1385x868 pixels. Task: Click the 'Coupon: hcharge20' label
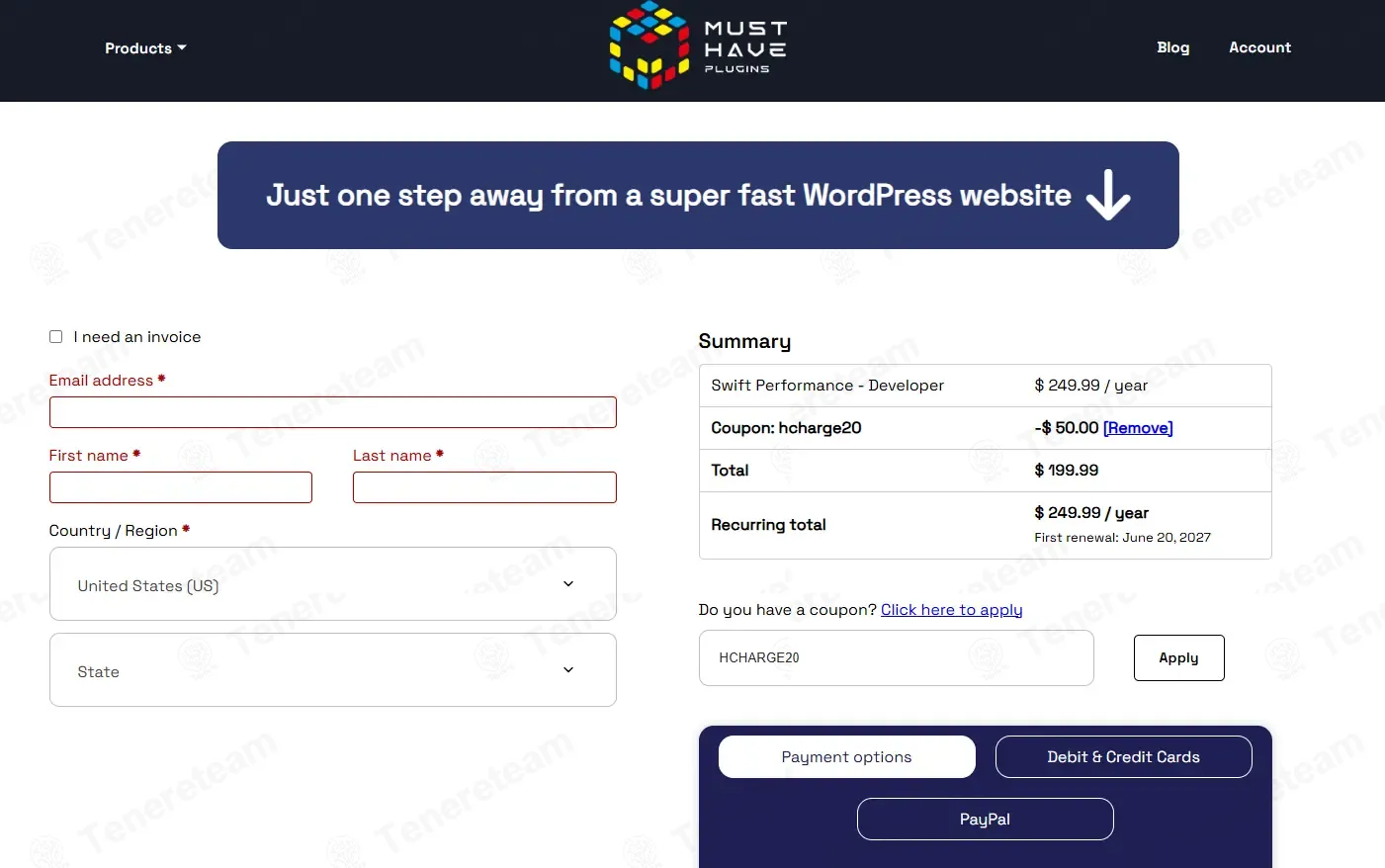pos(786,428)
